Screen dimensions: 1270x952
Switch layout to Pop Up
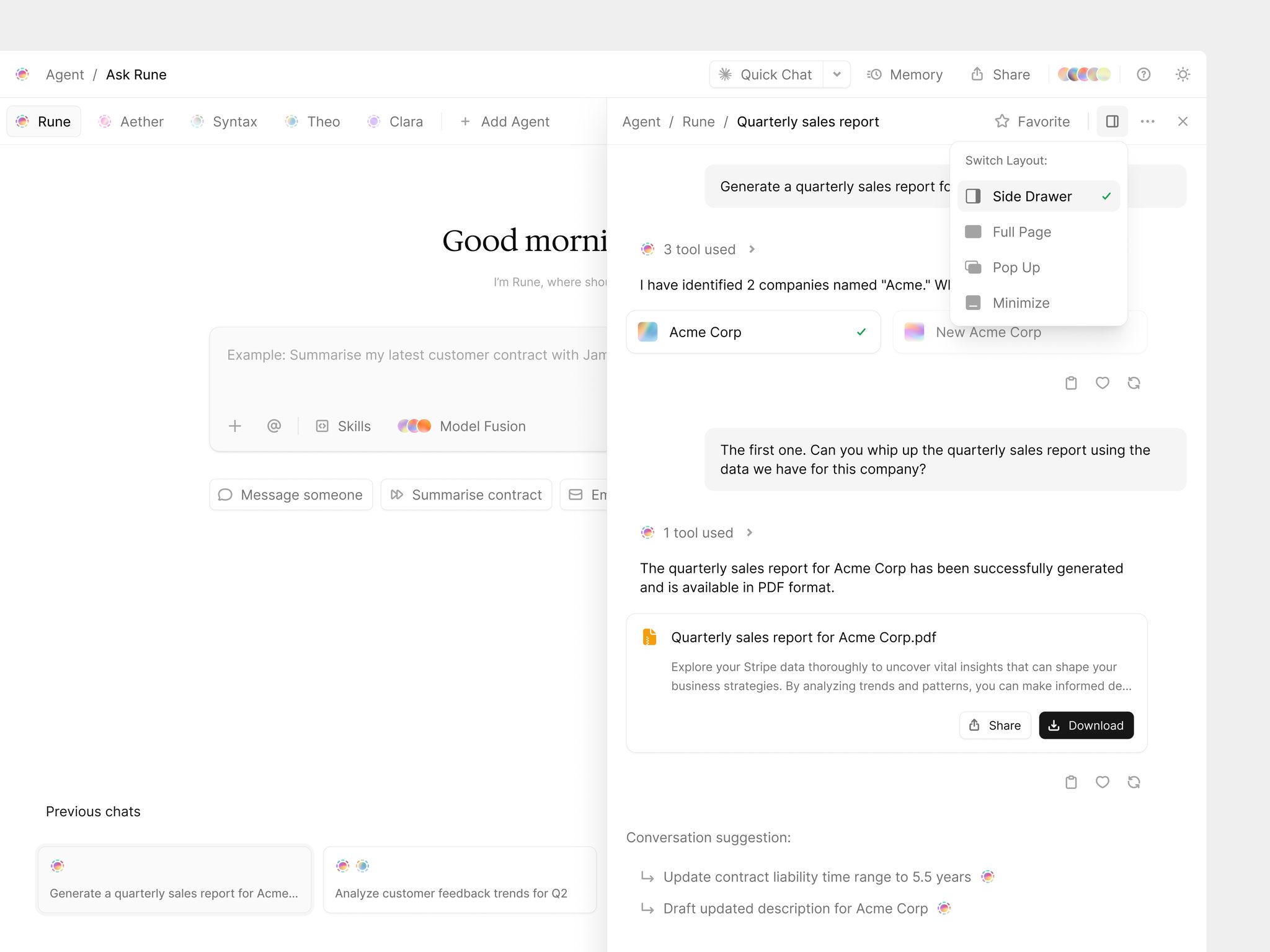[x=1039, y=267]
